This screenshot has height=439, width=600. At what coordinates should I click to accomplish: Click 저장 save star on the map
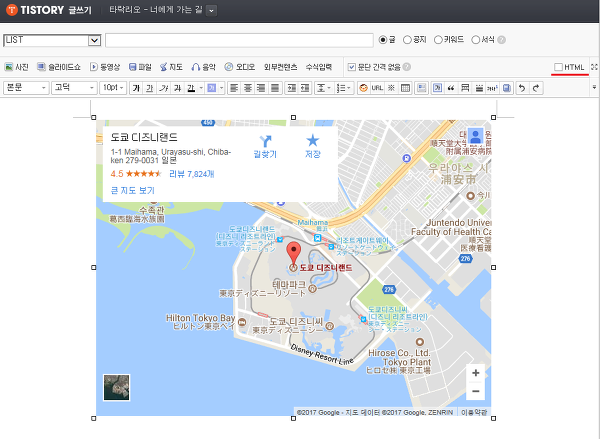point(313,146)
